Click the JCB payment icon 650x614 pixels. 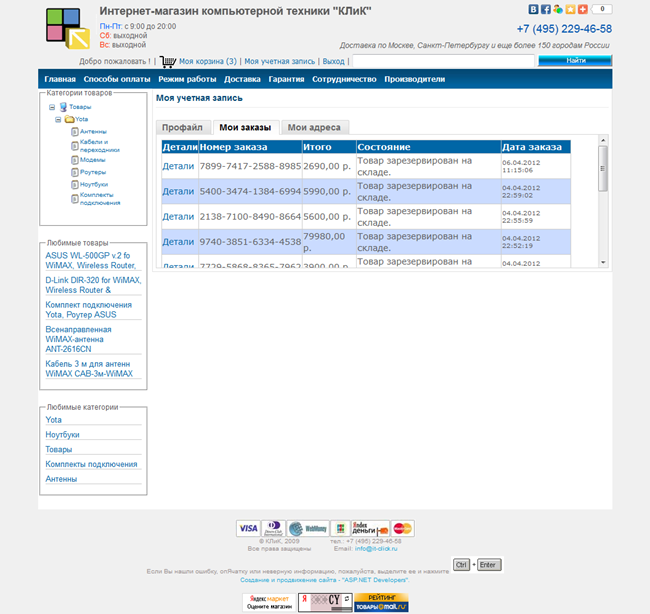coord(340,528)
